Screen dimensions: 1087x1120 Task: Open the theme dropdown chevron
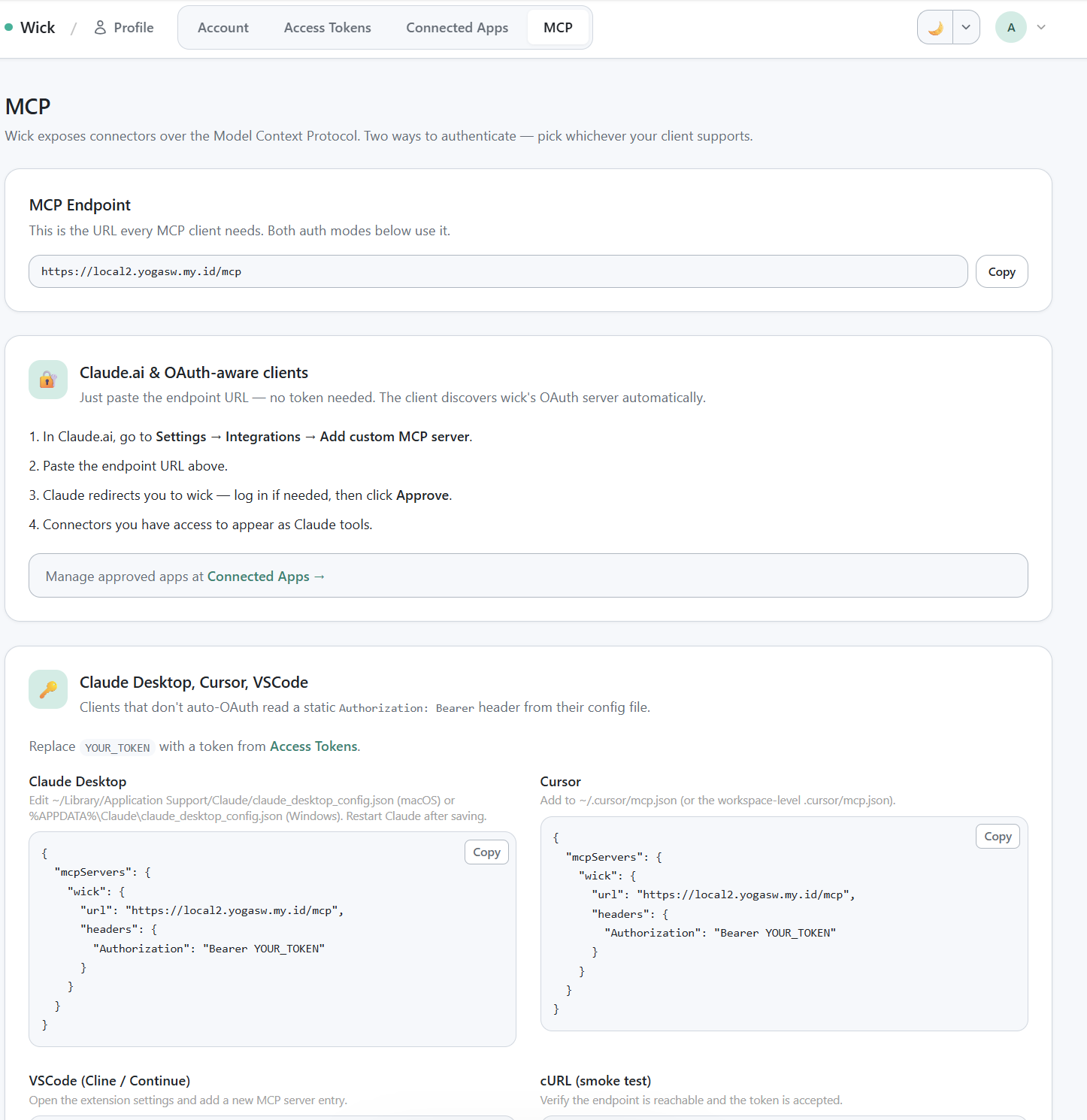point(966,28)
